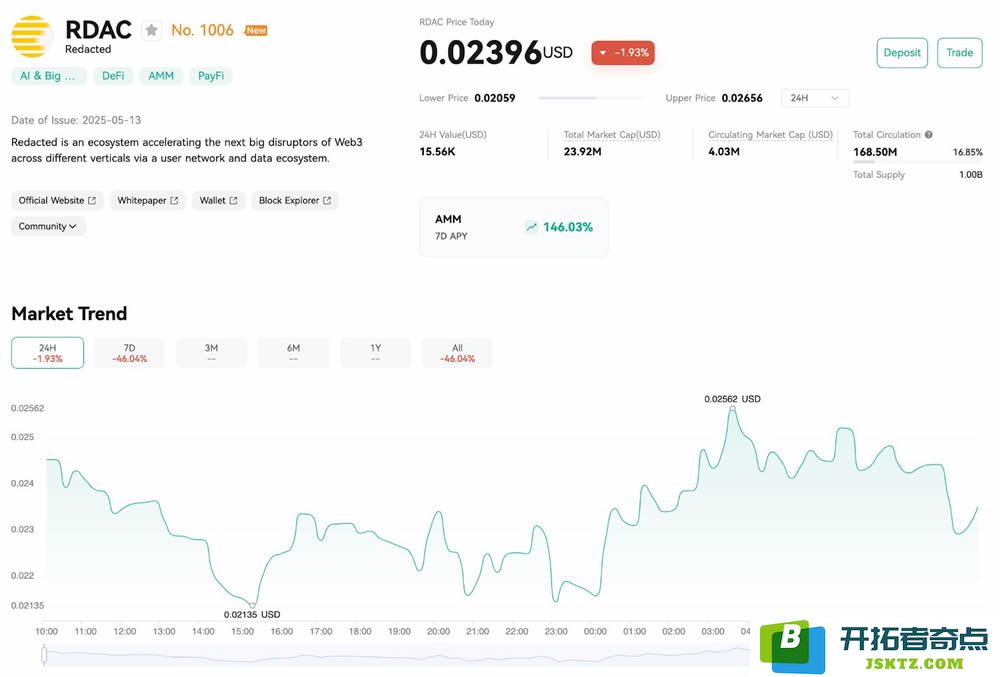Click the Total Circulation help icon
Screen dimensions: 1000x677
pos(929,135)
